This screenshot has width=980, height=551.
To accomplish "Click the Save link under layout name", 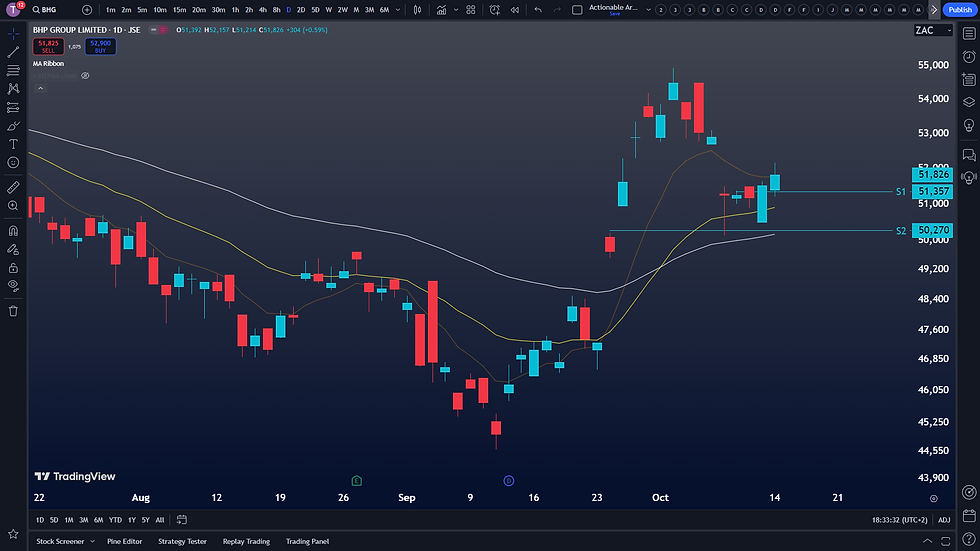I will click(615, 14).
